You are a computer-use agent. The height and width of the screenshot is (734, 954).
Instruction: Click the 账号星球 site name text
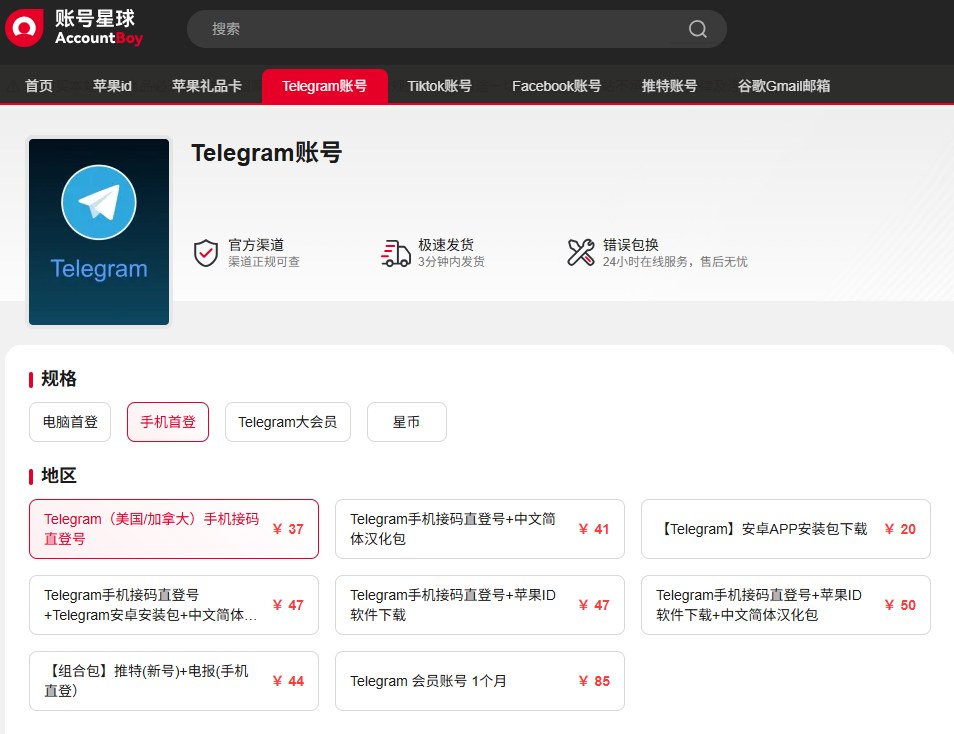coord(95,18)
